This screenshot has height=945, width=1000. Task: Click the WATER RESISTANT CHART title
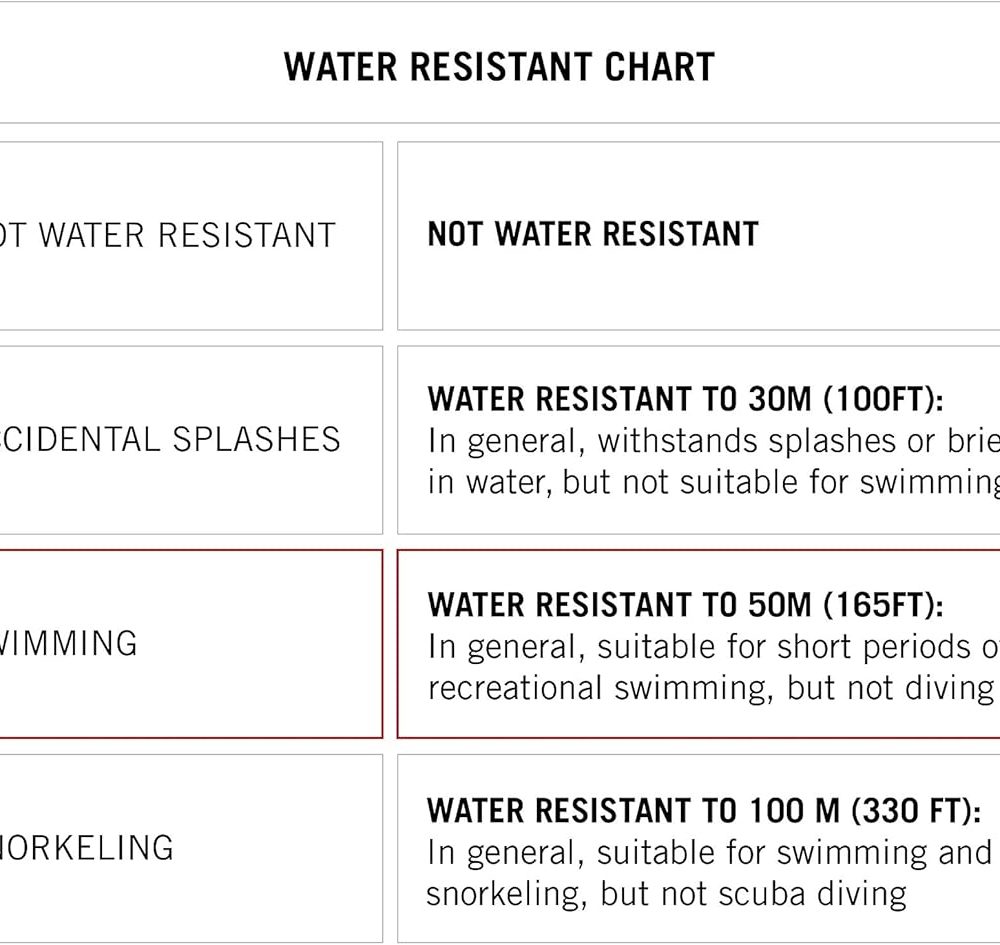click(x=499, y=67)
